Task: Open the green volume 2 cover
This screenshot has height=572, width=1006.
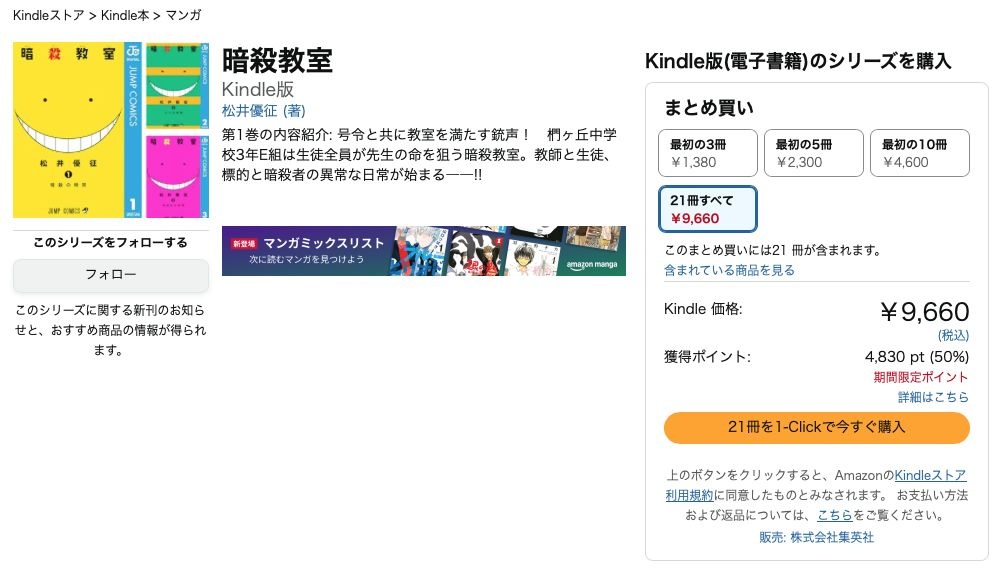Action: coord(178,86)
